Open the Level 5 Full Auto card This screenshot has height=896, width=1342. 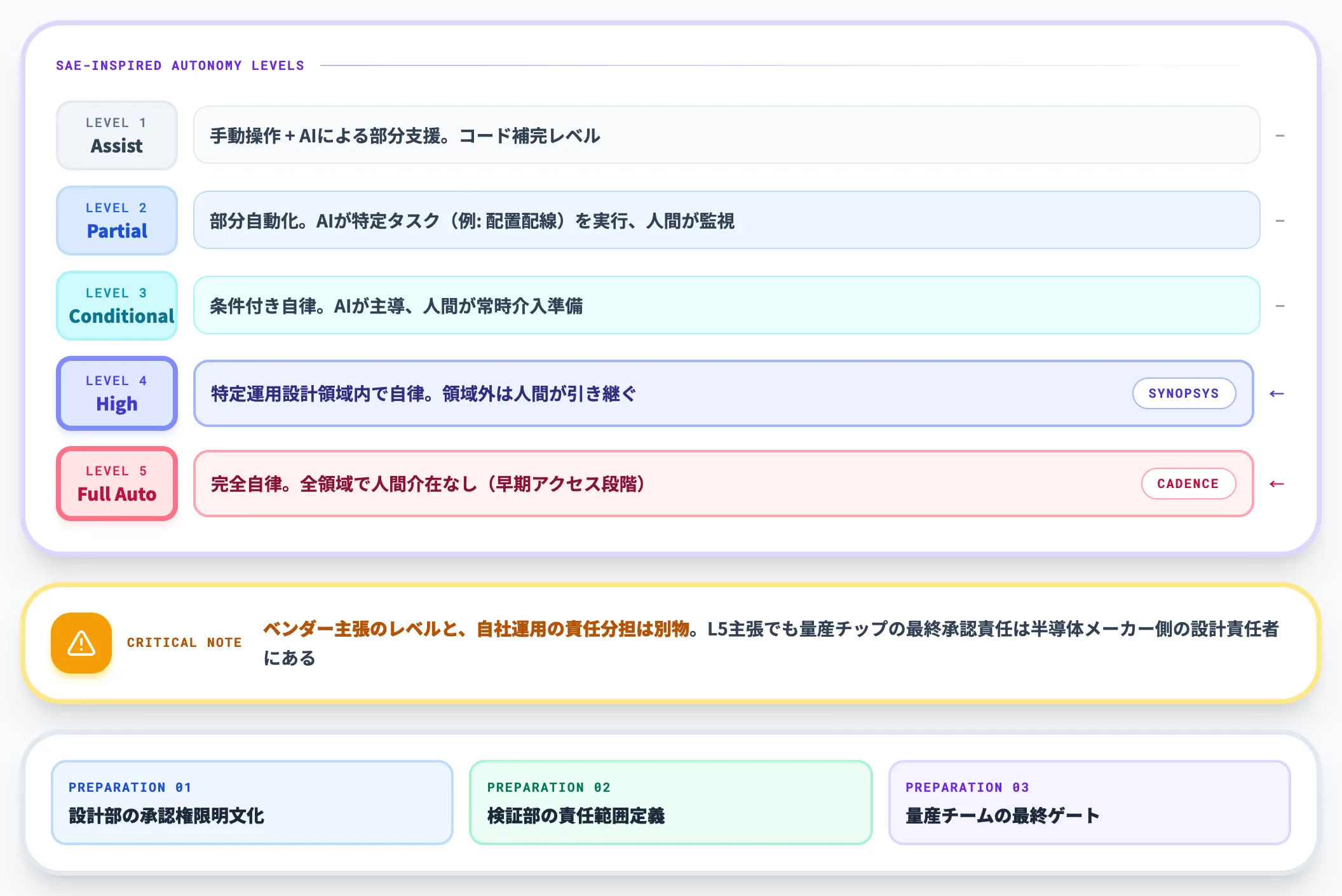point(117,484)
